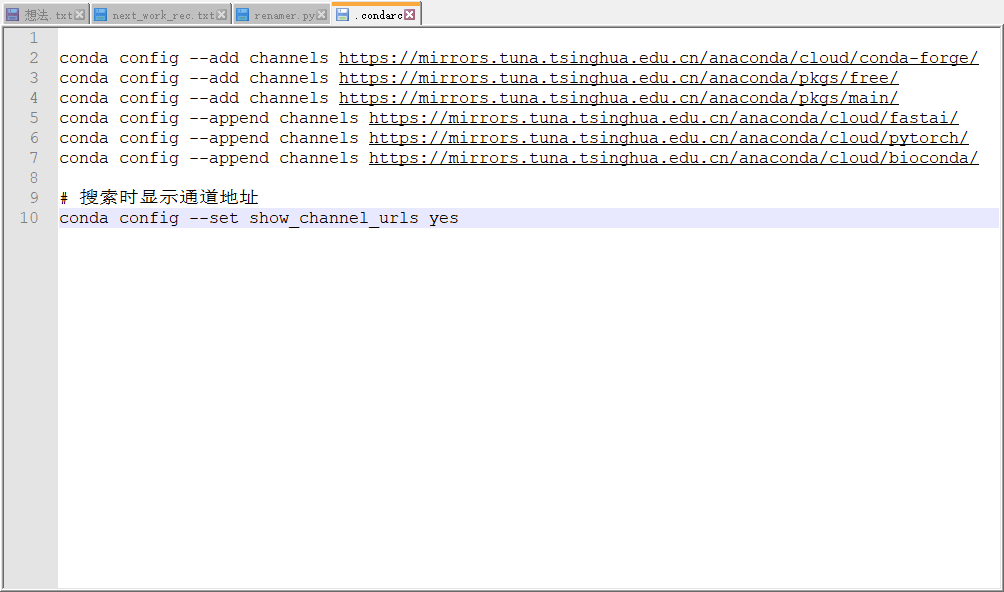Click save icon on .condarc tab
Viewport: 1004px width, 592px height.
coord(343,14)
